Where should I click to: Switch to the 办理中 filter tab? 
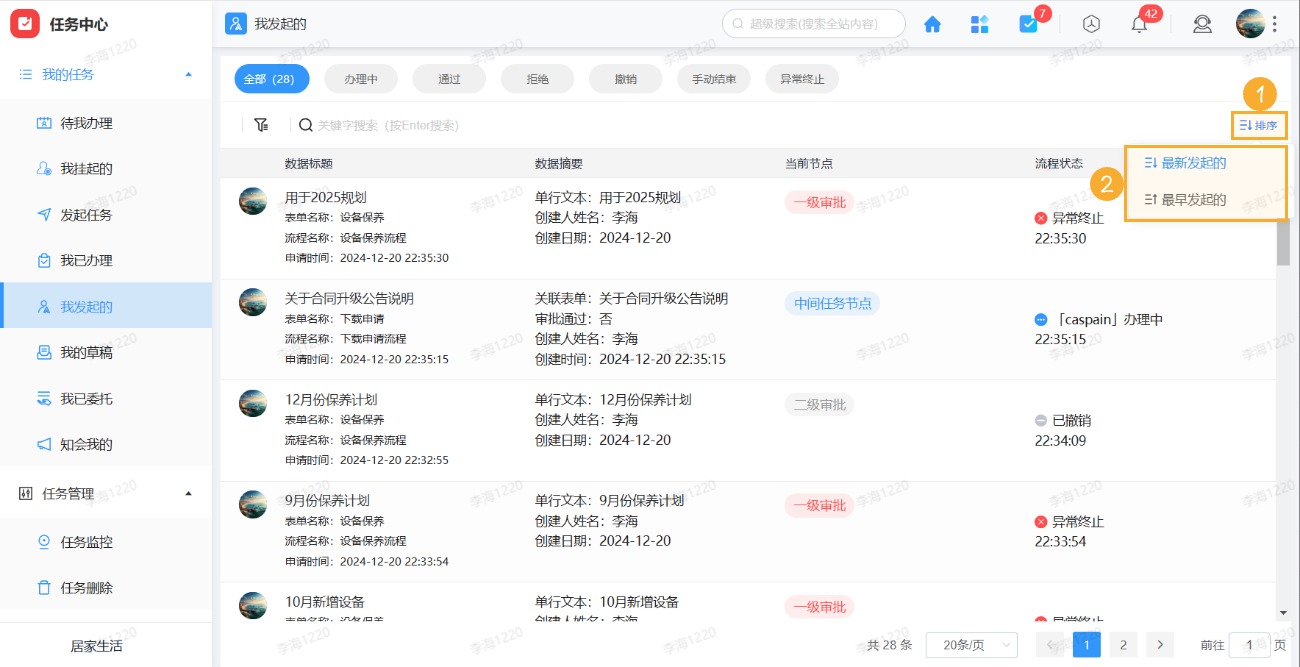(x=360, y=78)
